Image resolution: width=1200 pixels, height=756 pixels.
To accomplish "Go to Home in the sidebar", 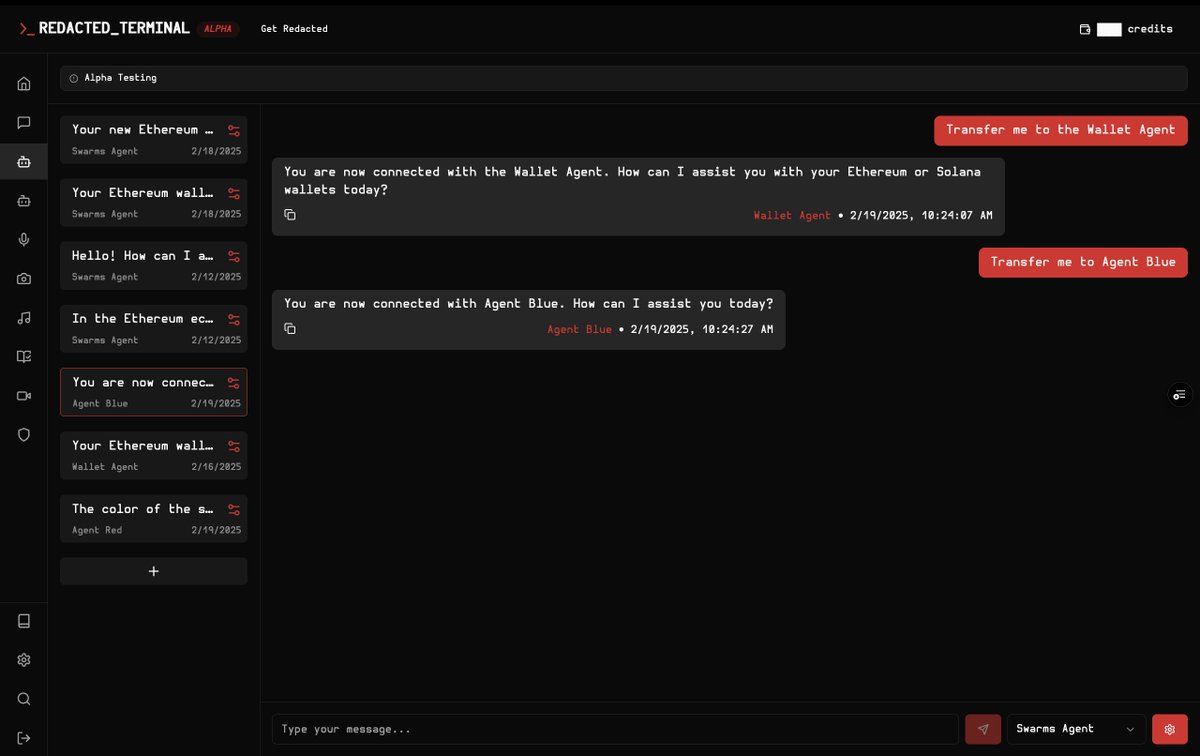I will (x=24, y=83).
